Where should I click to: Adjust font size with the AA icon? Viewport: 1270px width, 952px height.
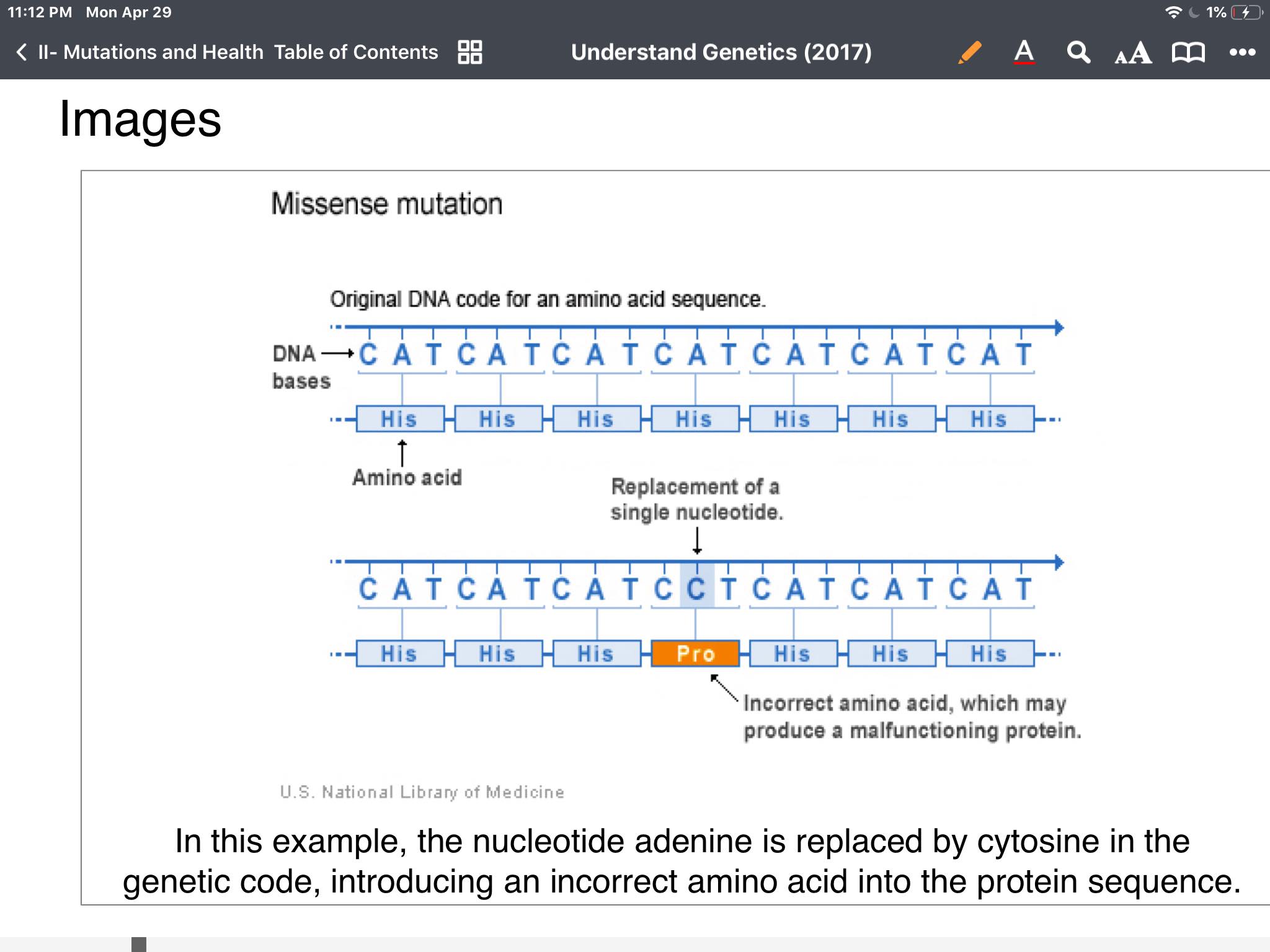click(1133, 52)
